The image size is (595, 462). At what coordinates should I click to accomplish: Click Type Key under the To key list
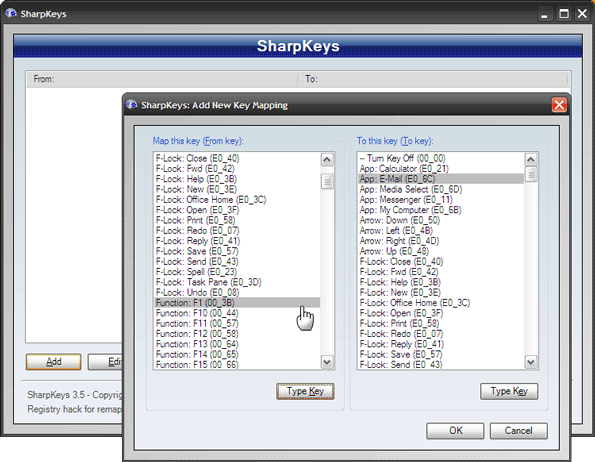click(x=509, y=391)
